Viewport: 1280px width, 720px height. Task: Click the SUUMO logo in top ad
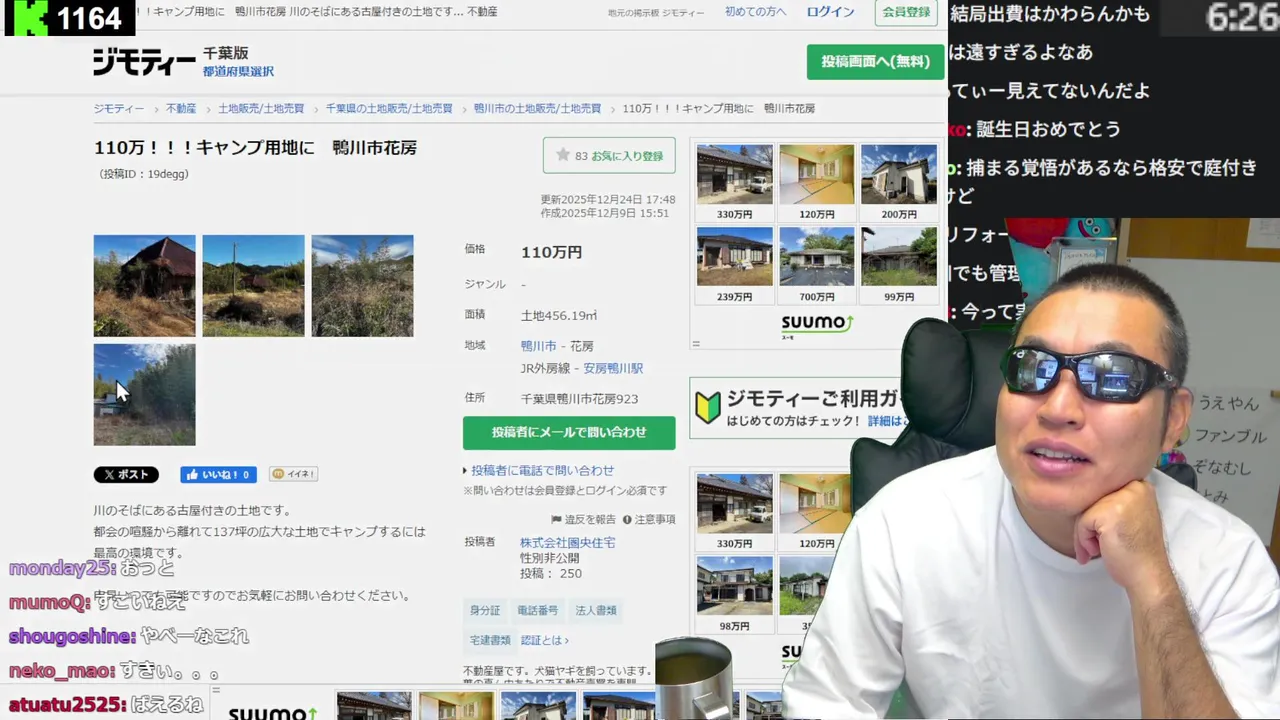click(x=817, y=324)
